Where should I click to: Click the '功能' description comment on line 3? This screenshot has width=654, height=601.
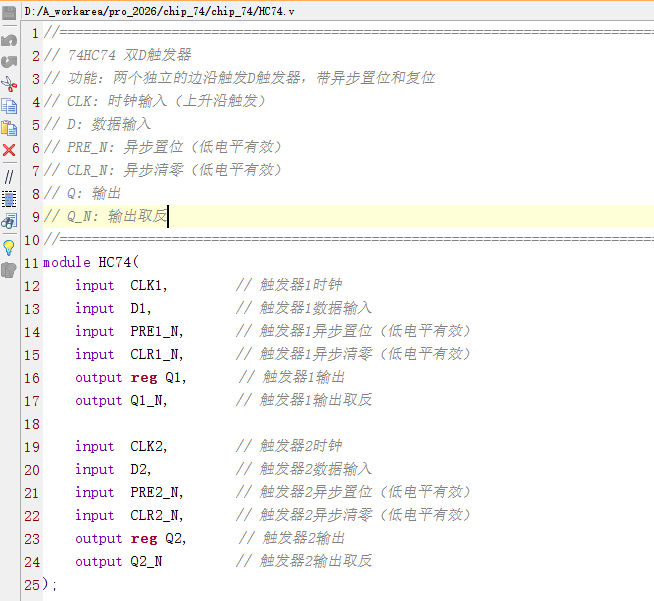click(x=252, y=78)
